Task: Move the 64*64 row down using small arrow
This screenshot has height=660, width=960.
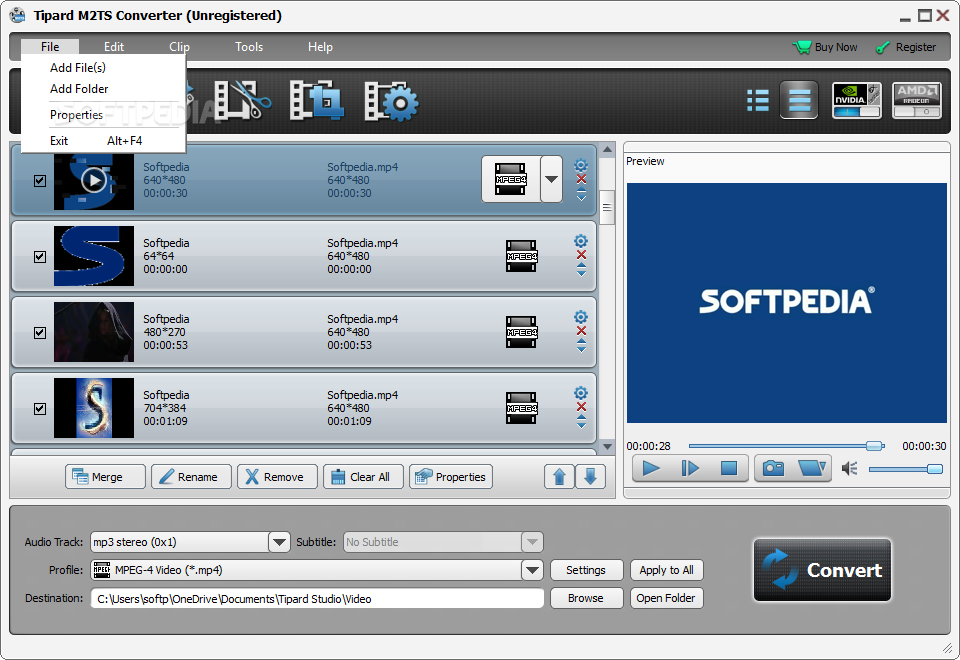Action: point(582,274)
